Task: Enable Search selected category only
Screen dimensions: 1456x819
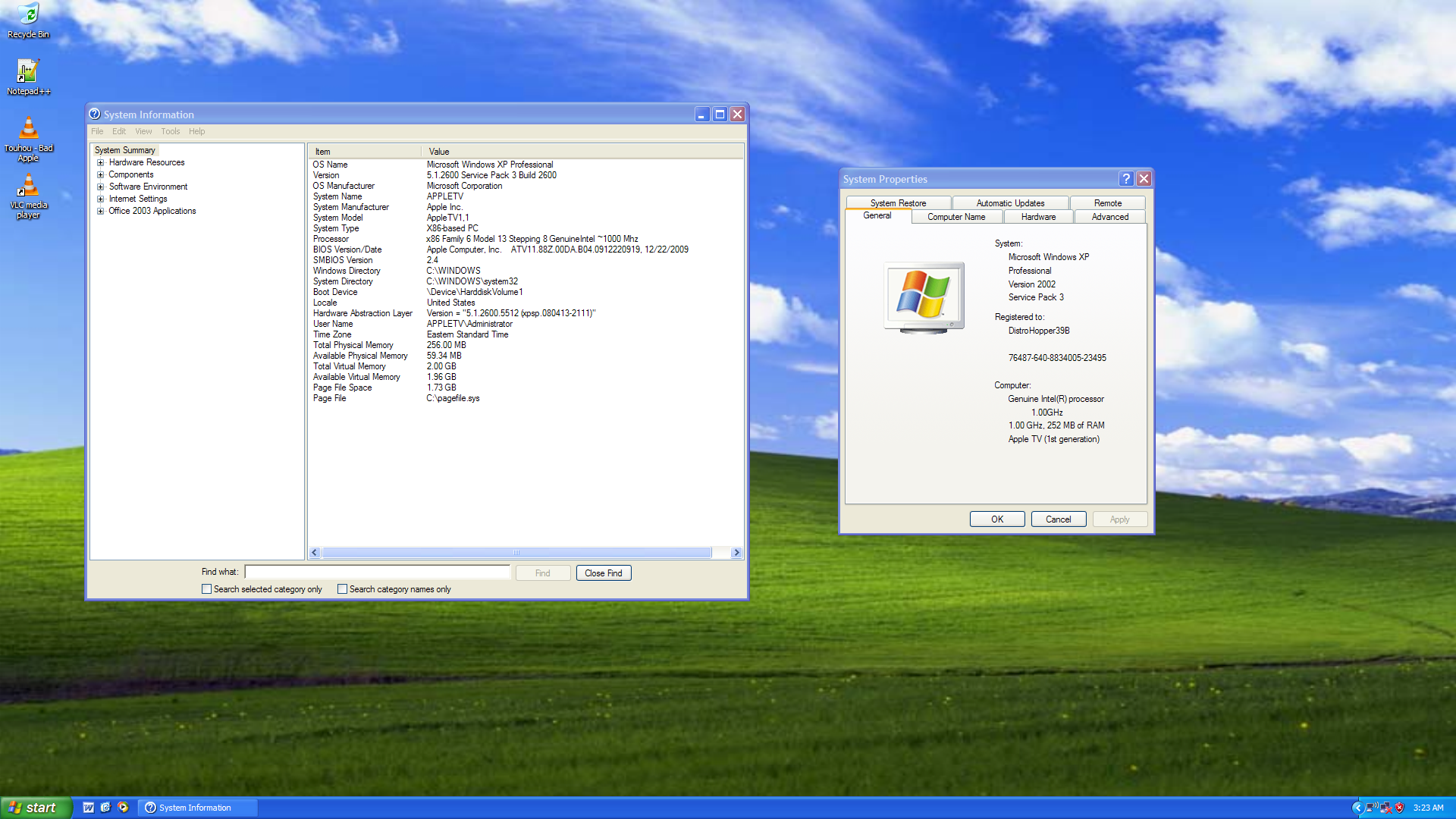Action: [x=206, y=588]
